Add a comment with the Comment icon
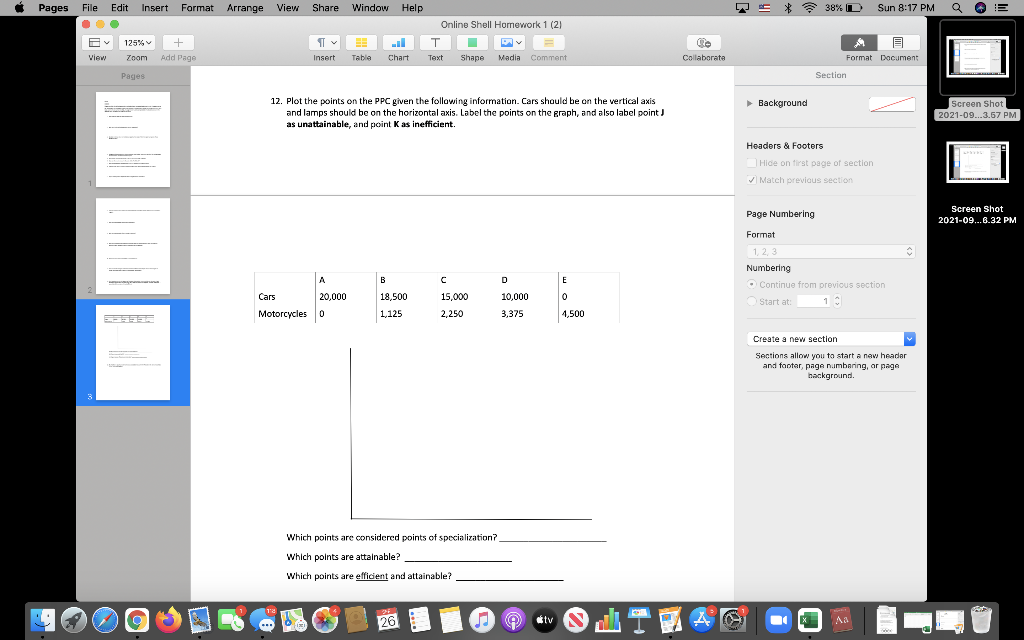 pos(548,42)
